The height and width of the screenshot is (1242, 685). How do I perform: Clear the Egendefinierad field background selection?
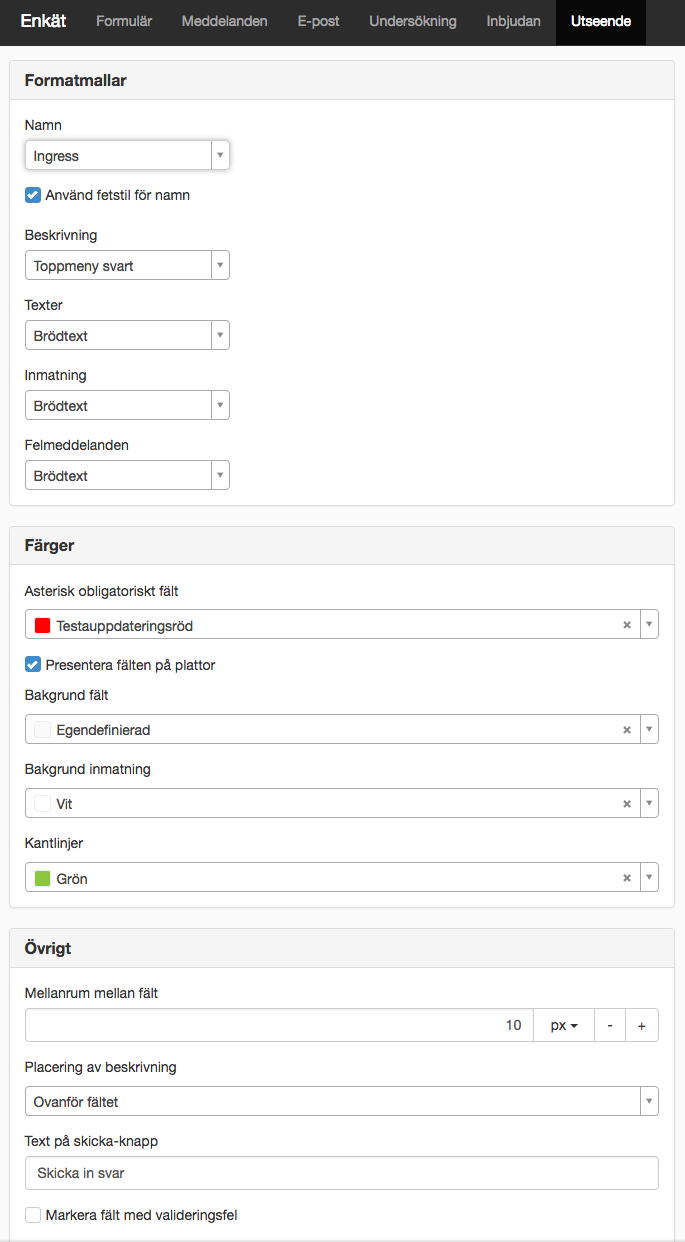point(627,730)
